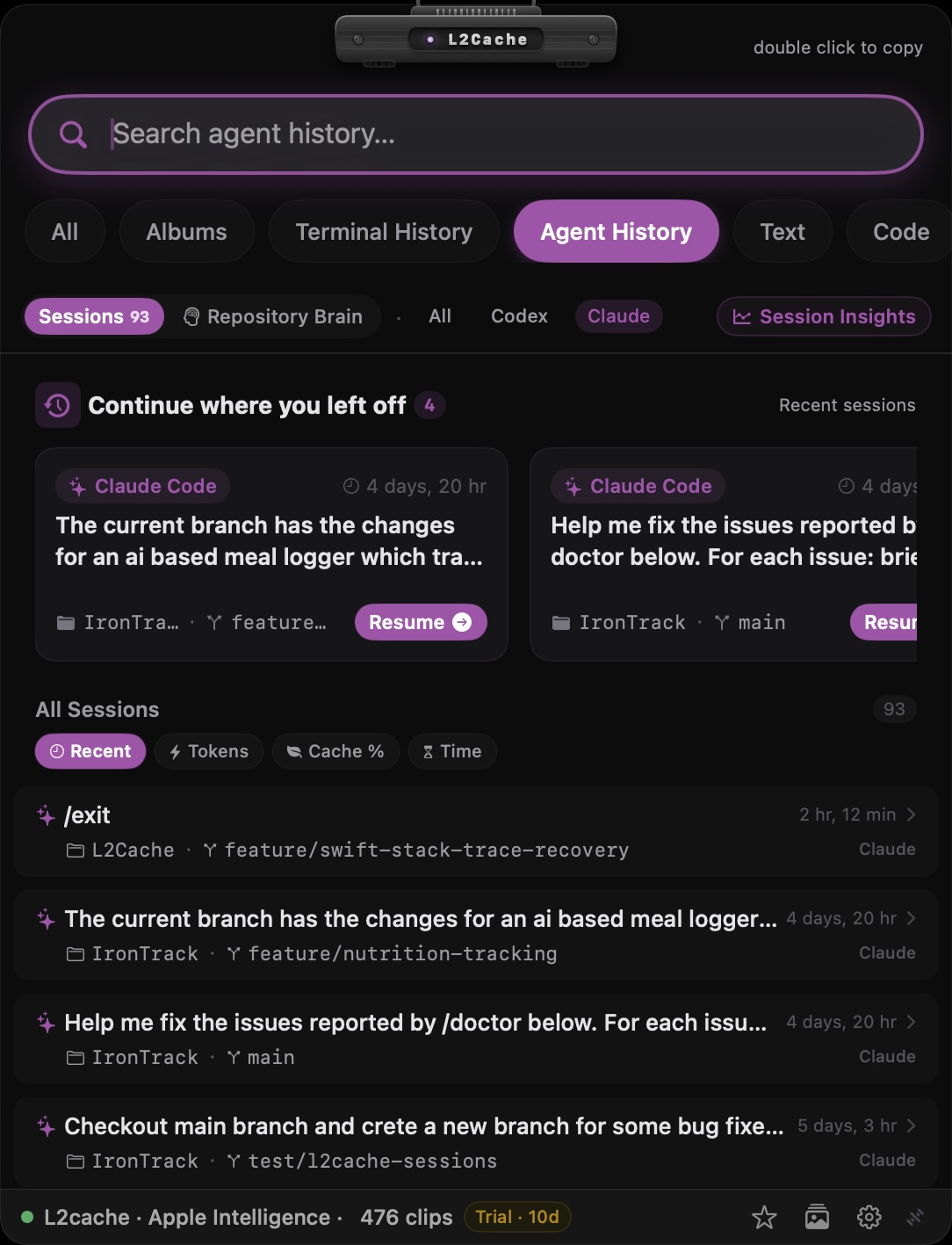This screenshot has height=1245, width=952.
Task: Switch to Terminal History tab
Action: coord(384,231)
